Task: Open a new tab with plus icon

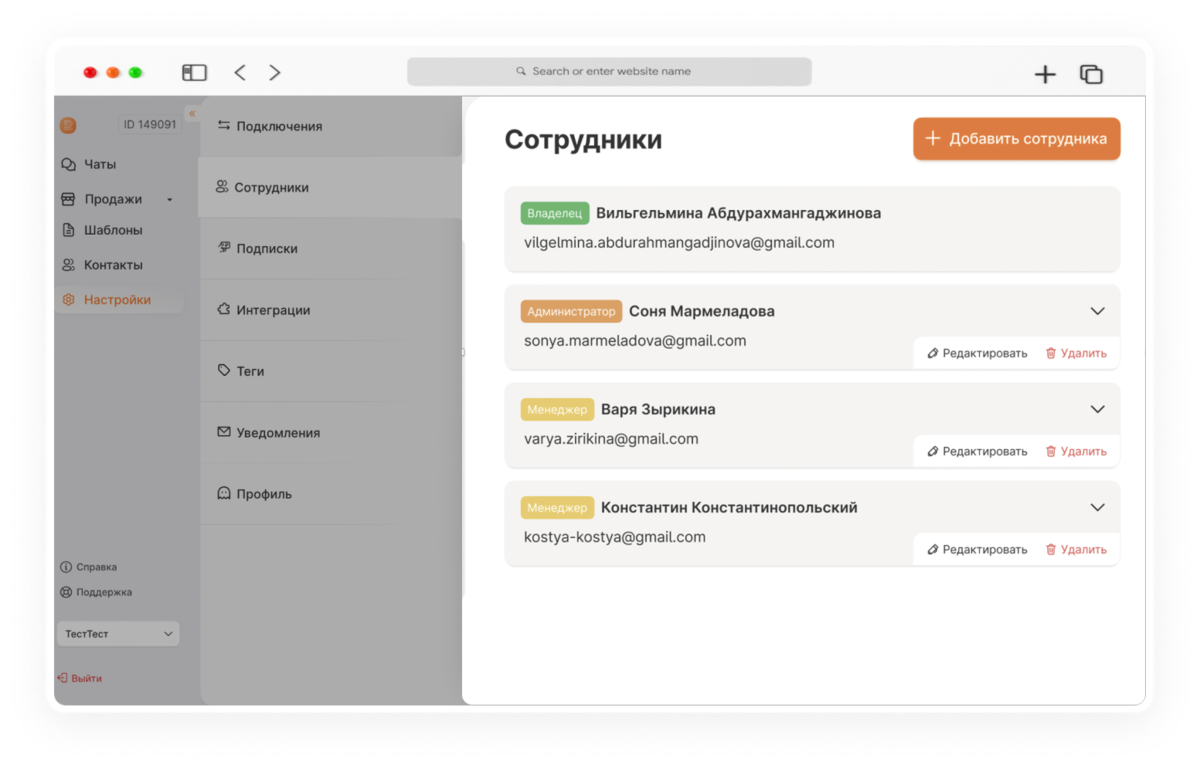Action: (1045, 74)
